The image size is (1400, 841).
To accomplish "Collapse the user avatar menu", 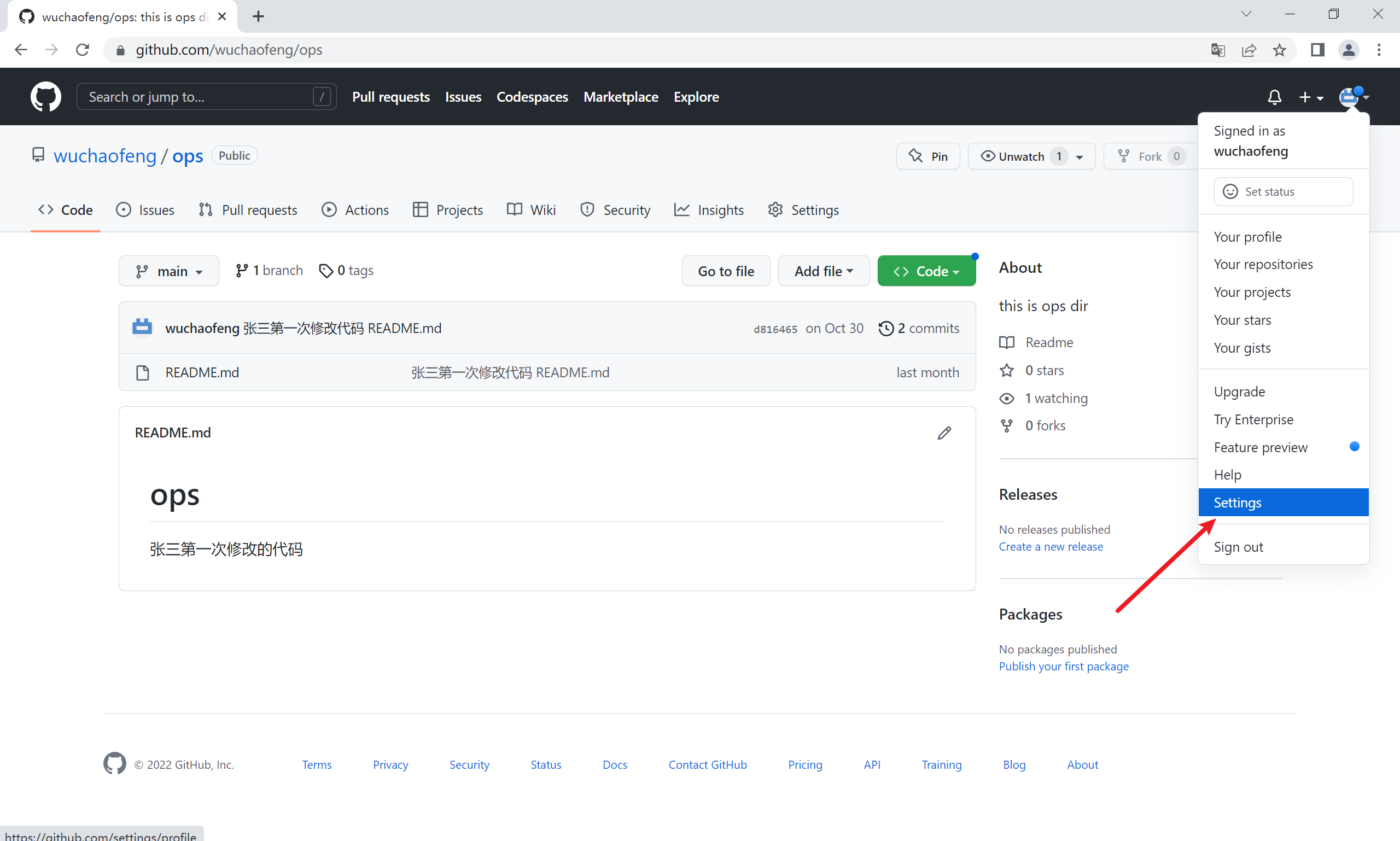I will (x=1354, y=97).
